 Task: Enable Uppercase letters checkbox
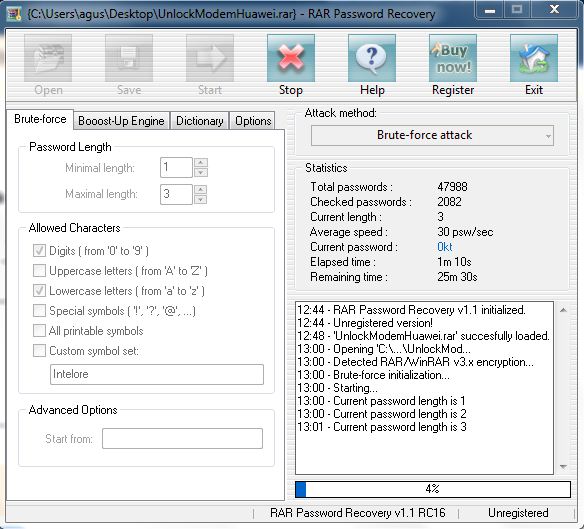pyautogui.click(x=39, y=270)
